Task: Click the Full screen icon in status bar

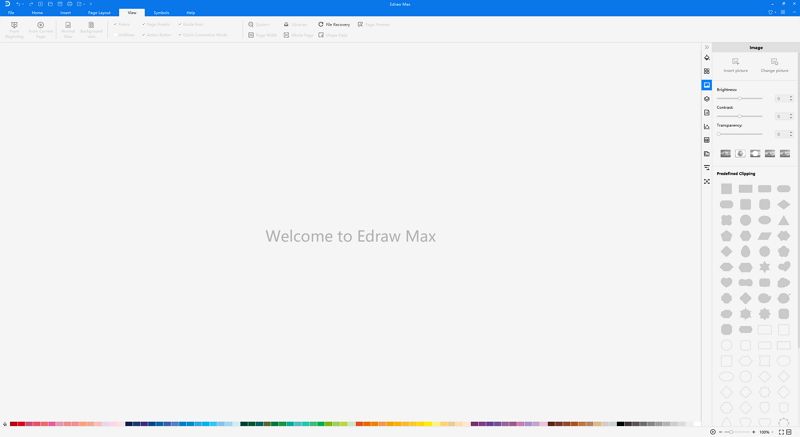Action: click(x=781, y=432)
